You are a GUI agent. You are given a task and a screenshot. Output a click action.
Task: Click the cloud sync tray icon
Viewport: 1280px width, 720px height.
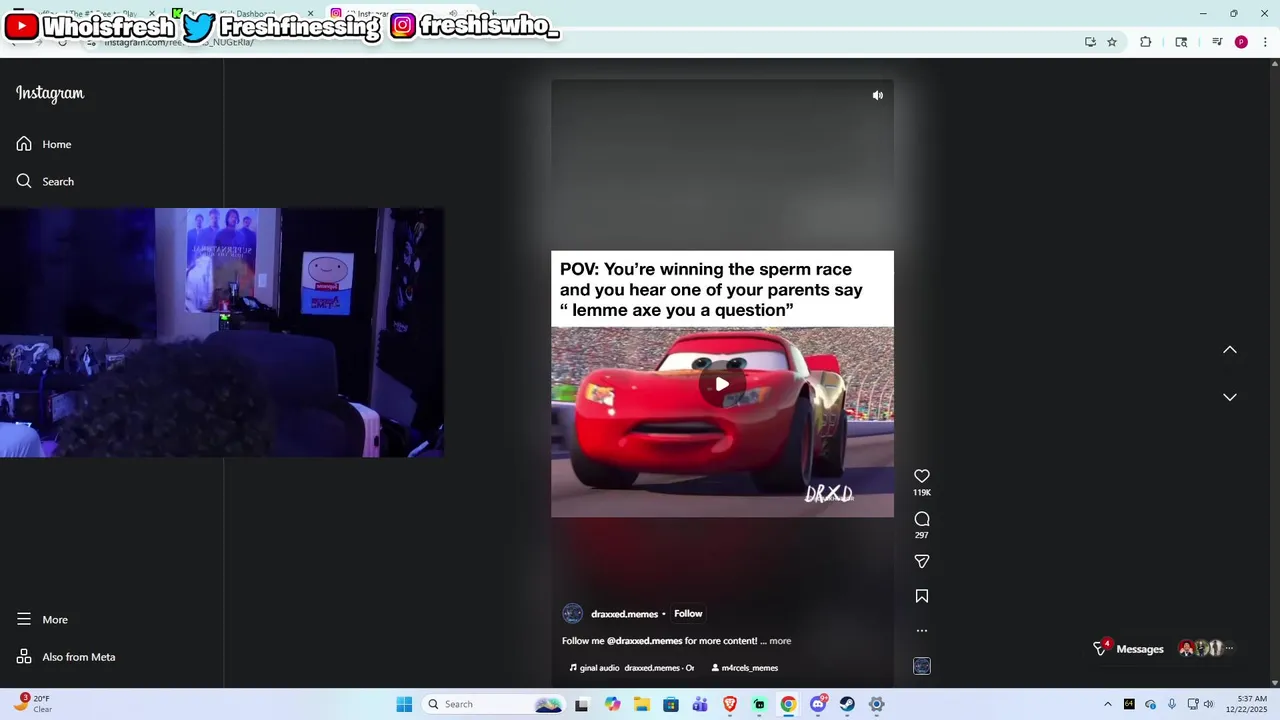click(x=1150, y=704)
